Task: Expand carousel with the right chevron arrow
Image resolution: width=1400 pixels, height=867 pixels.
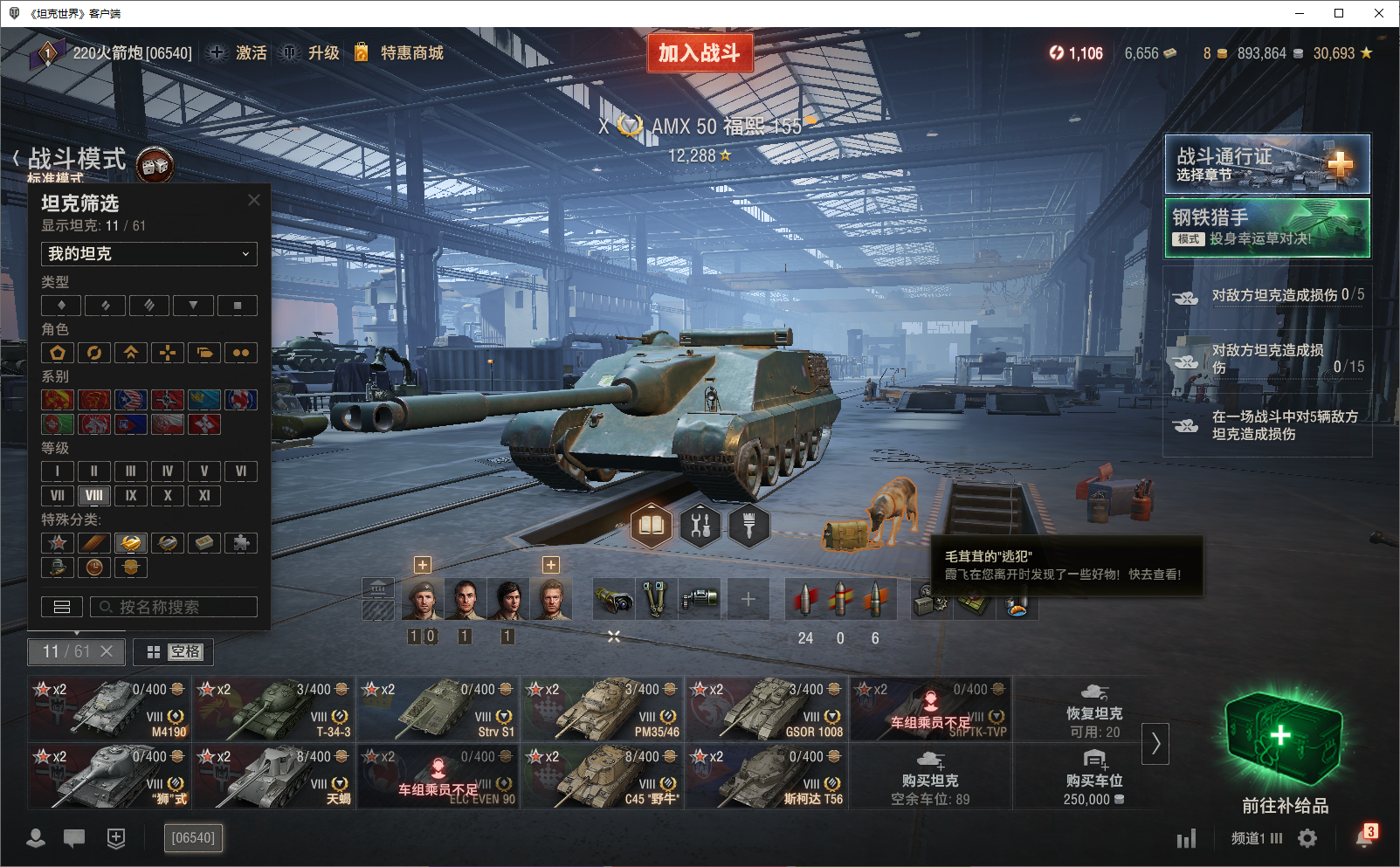Action: point(1155,744)
